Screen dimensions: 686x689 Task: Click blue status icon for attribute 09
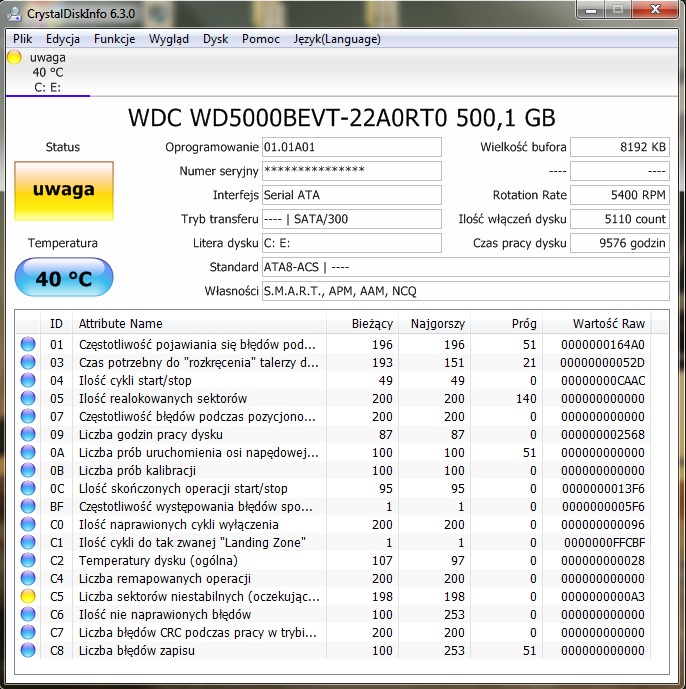click(x=28, y=434)
